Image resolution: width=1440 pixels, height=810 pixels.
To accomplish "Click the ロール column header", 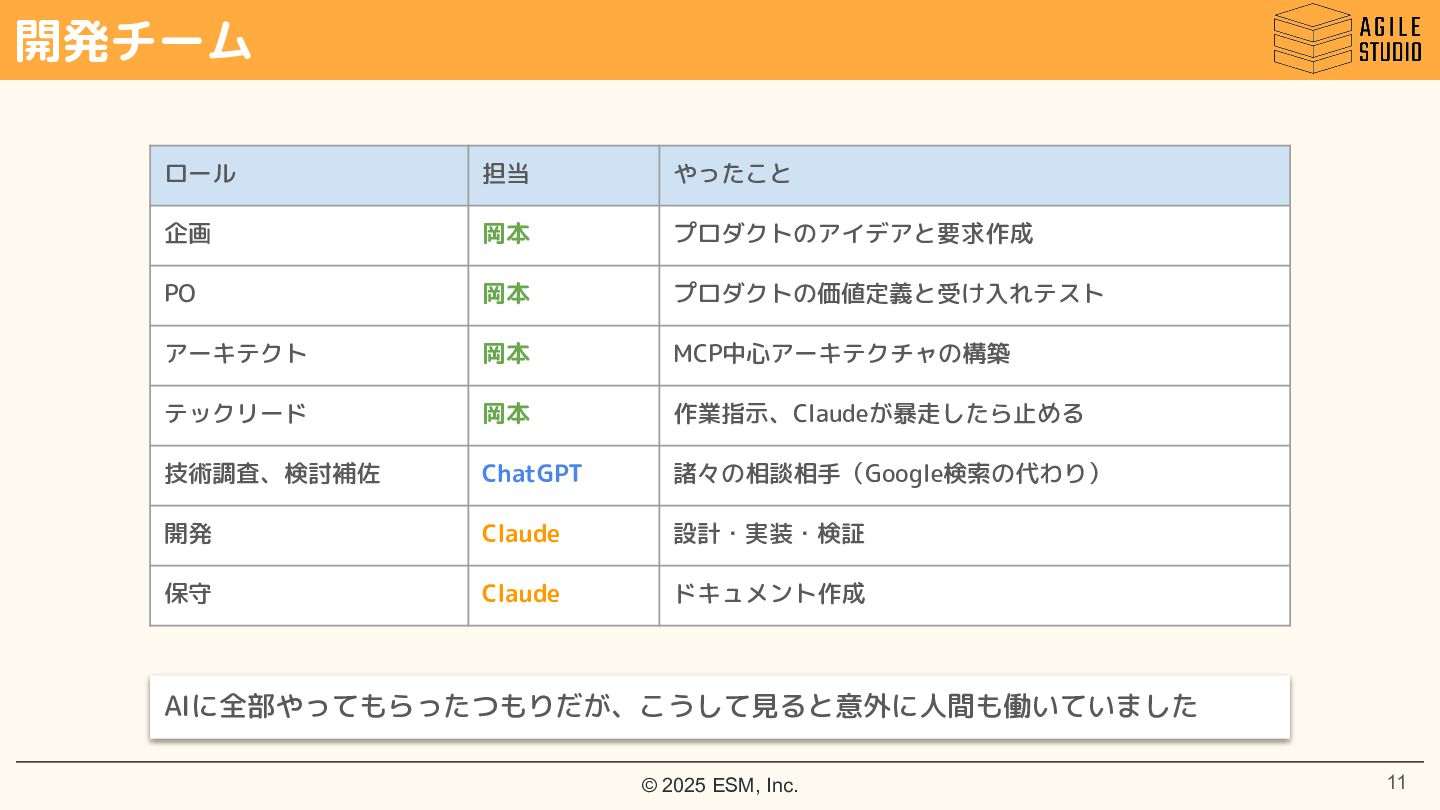I will pyautogui.click(x=200, y=174).
